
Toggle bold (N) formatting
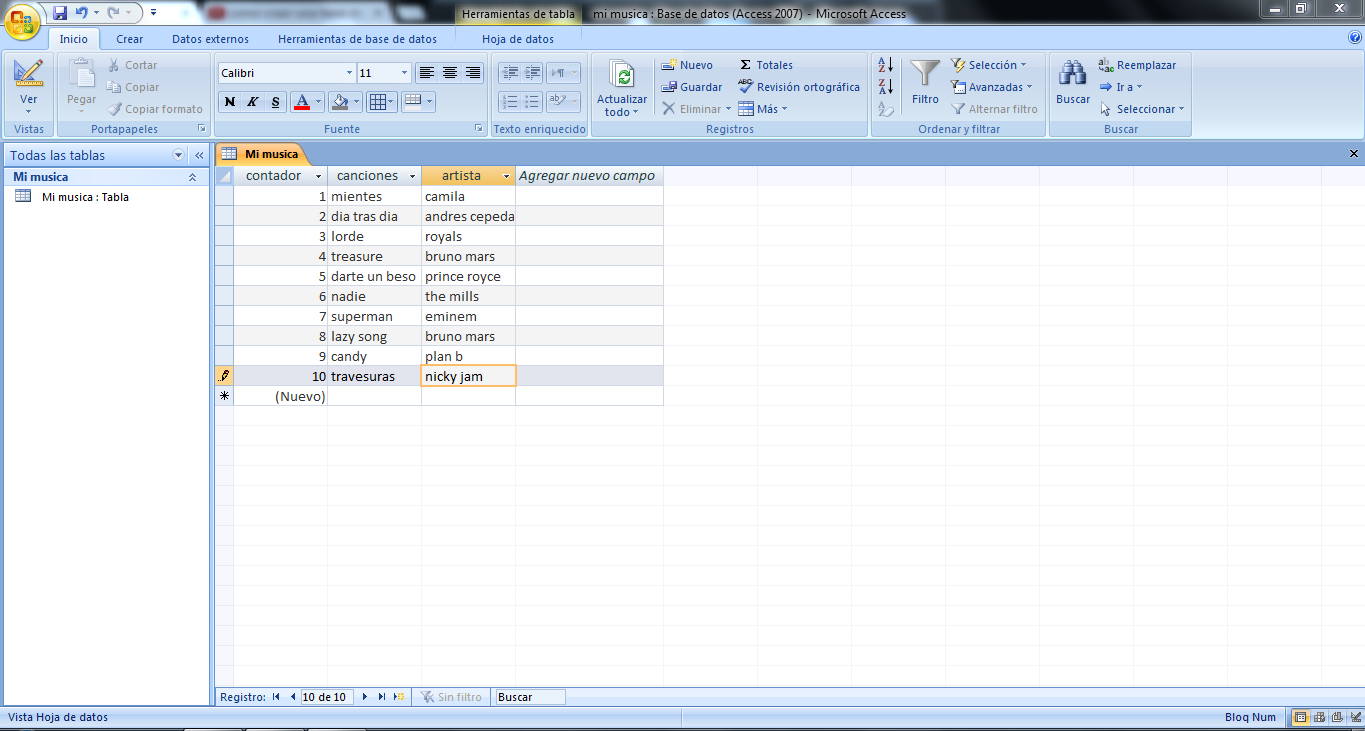229,101
